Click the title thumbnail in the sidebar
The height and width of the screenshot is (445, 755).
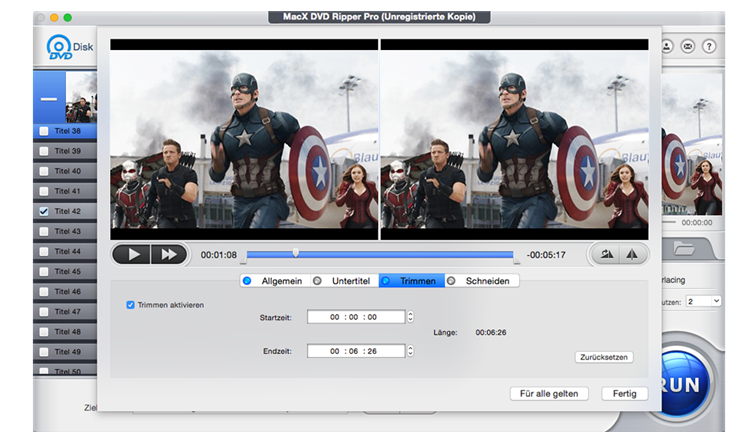tap(81, 97)
